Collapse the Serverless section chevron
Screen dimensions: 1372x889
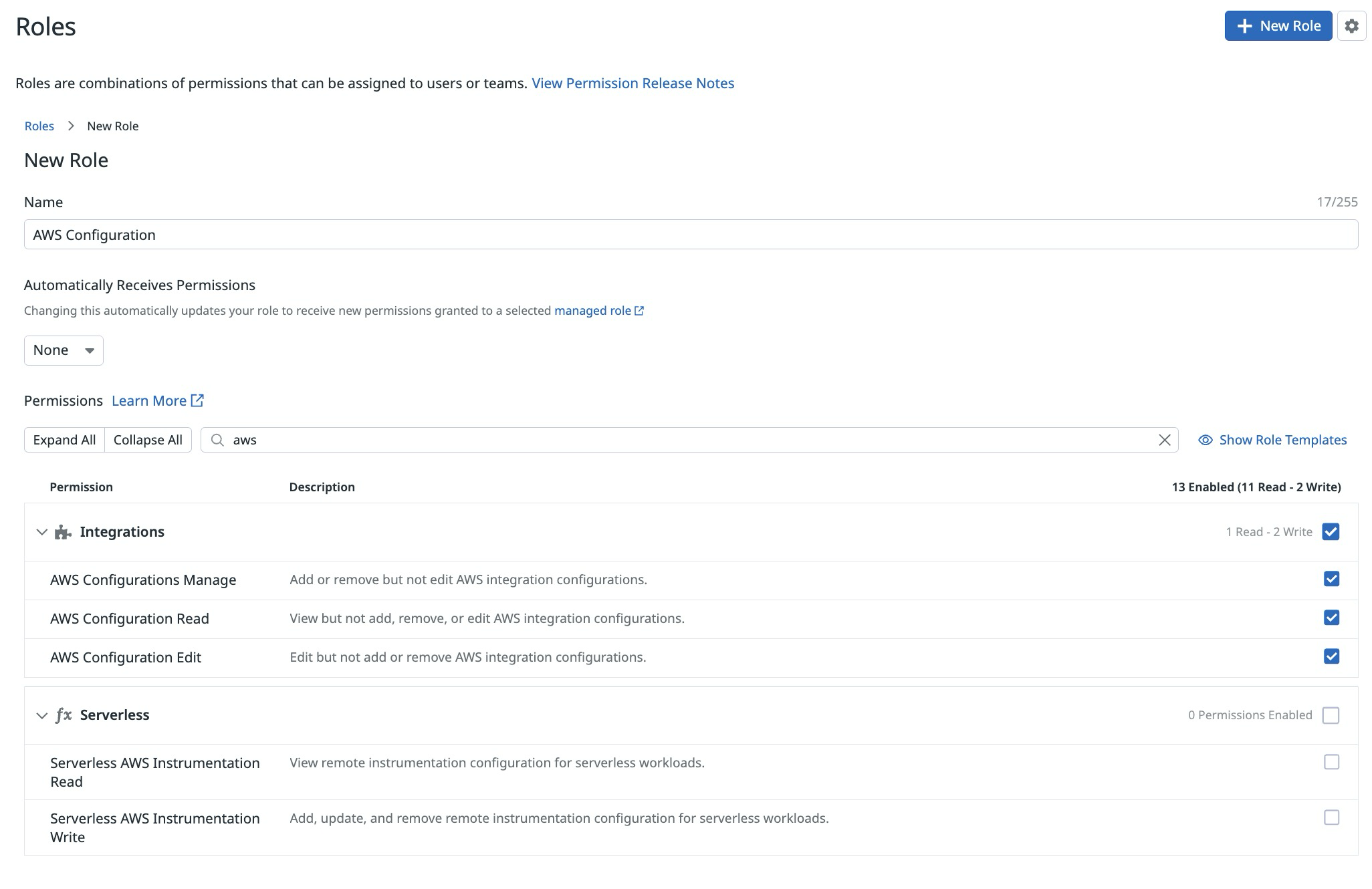coord(41,715)
